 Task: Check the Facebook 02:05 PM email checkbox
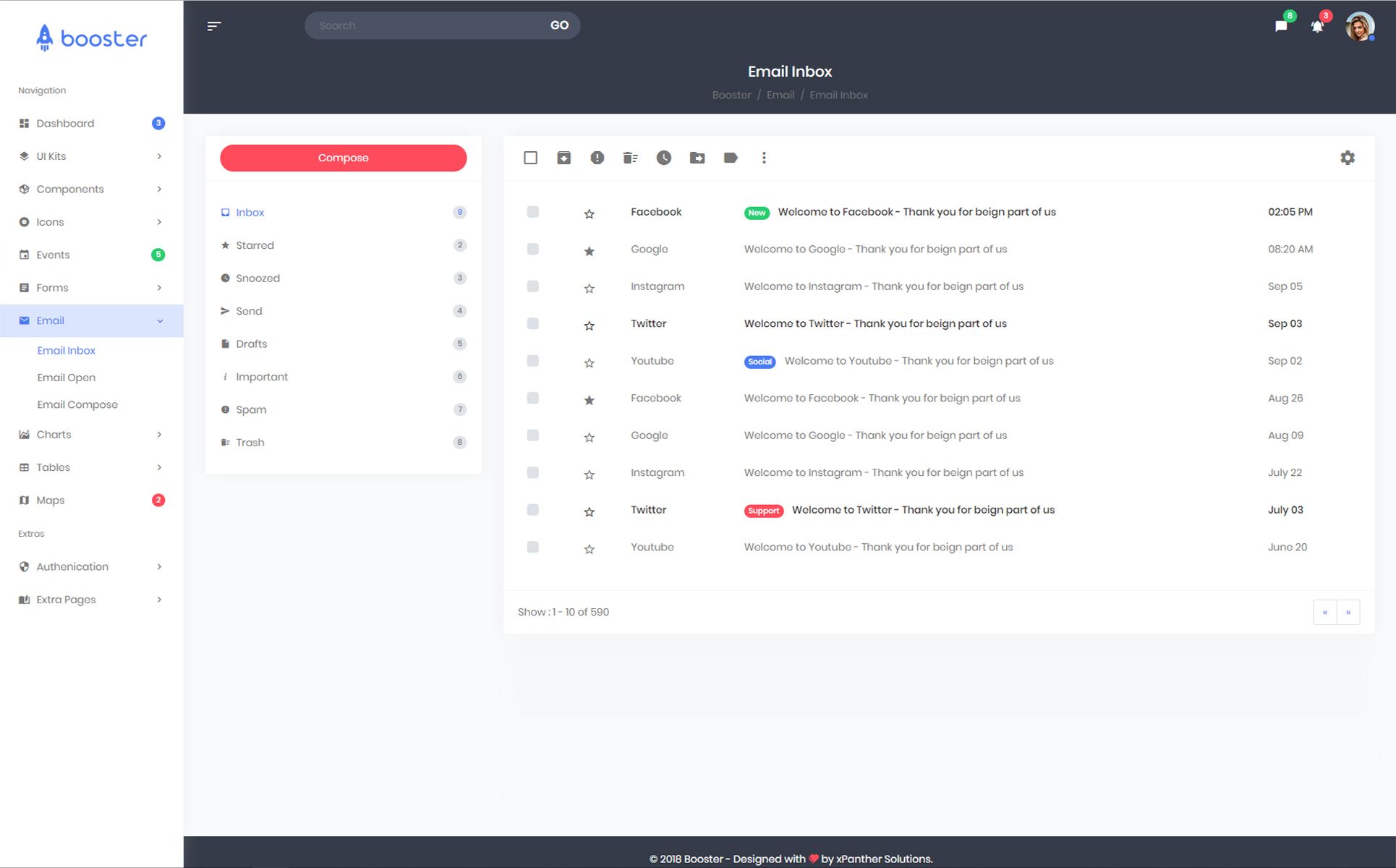pos(532,212)
